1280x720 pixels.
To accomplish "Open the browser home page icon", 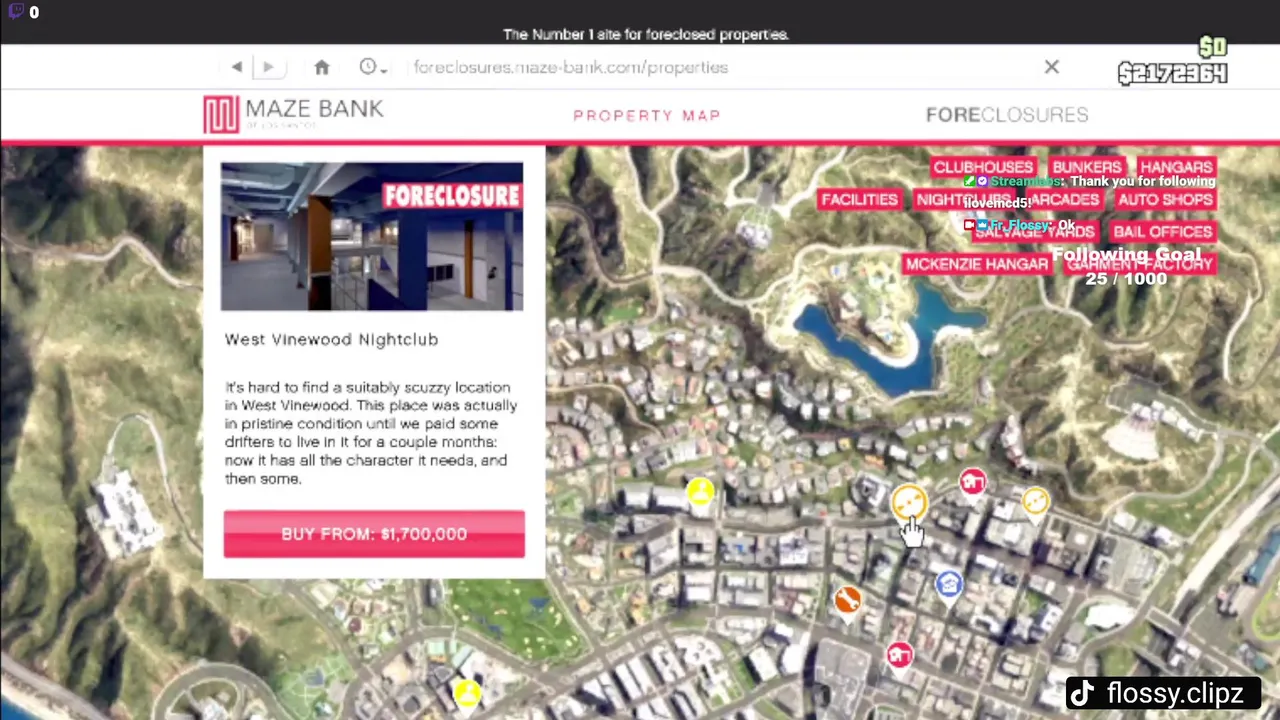I will [321, 67].
